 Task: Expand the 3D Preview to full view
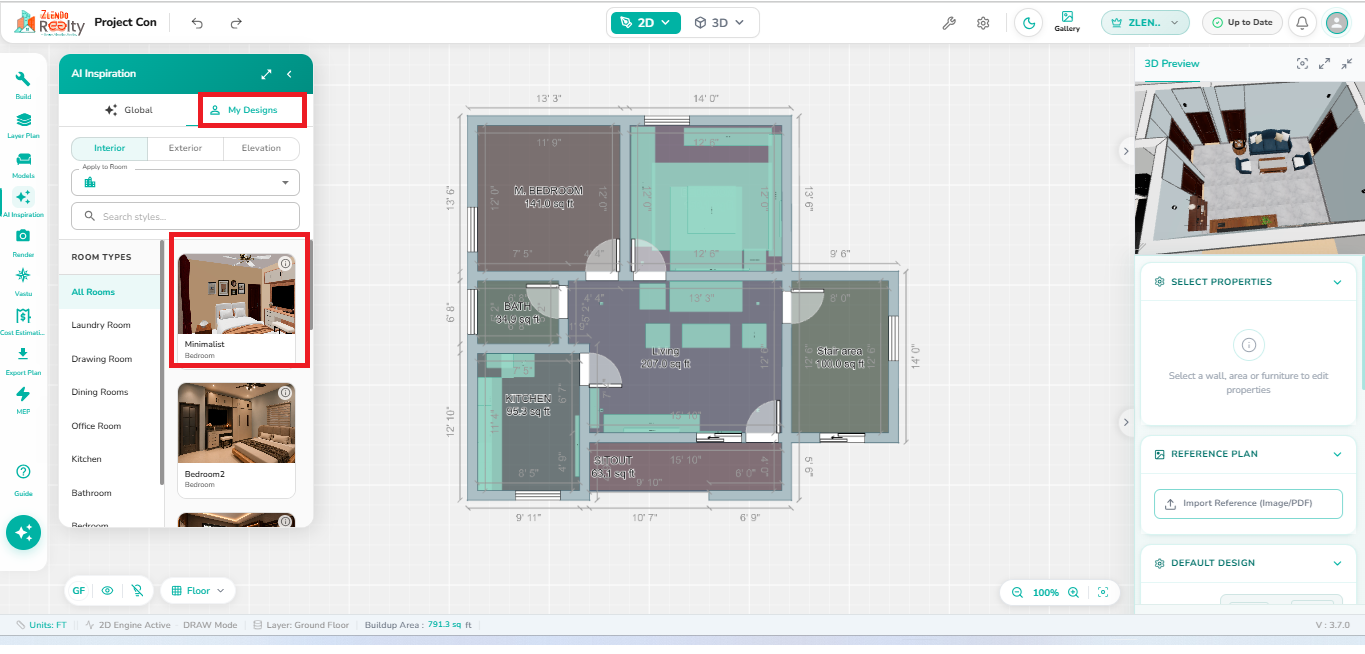pos(1324,63)
